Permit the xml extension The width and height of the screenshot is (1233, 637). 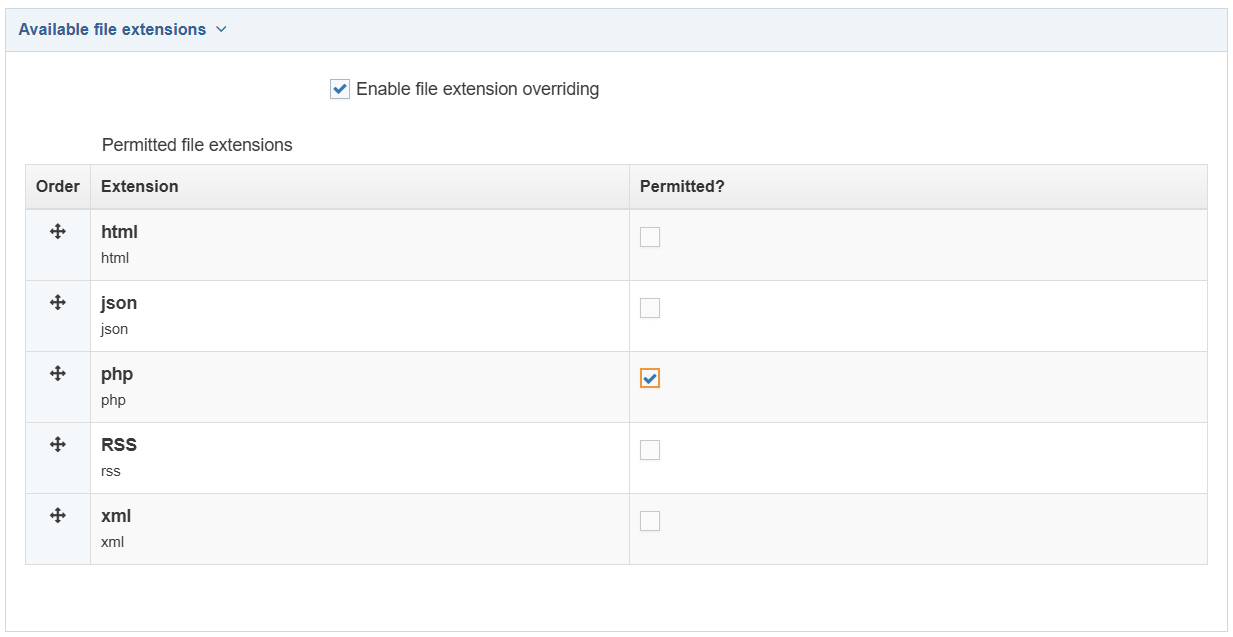[x=650, y=520]
